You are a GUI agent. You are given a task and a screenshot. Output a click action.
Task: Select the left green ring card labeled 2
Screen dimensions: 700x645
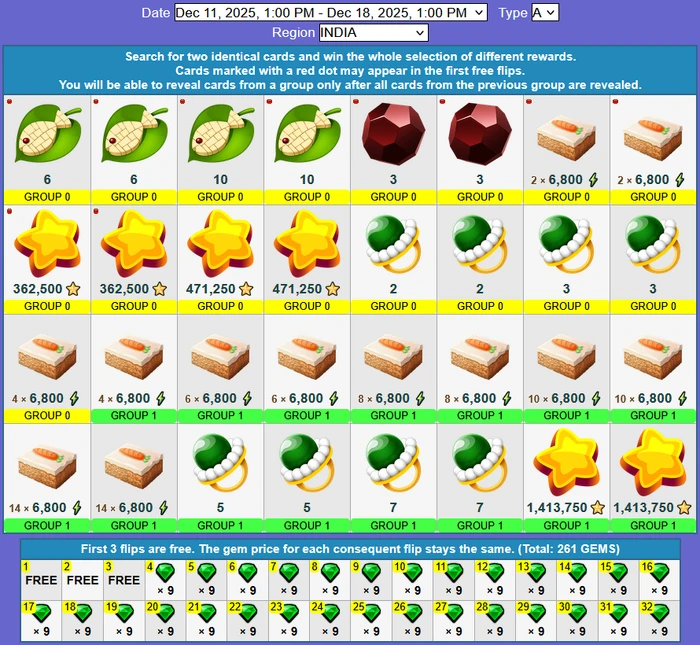tap(393, 259)
